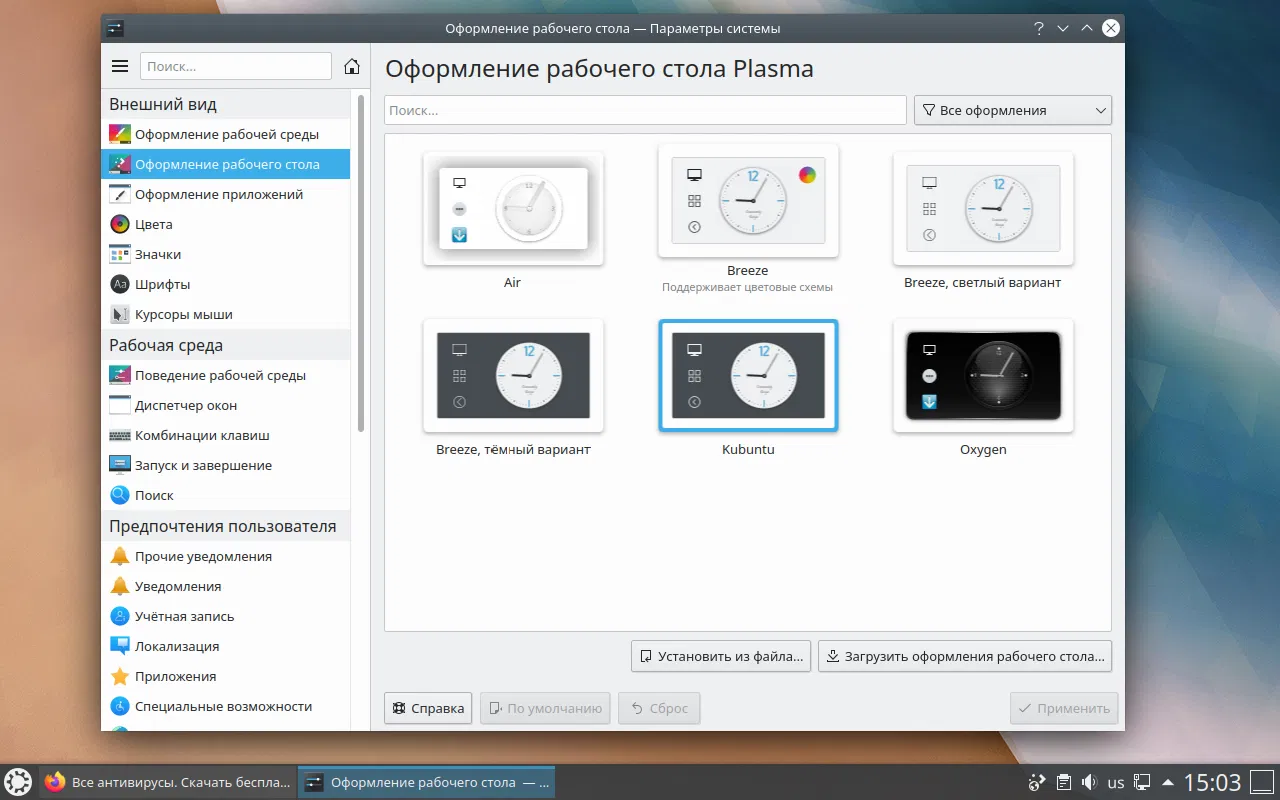1280x800 pixels.
Task: Click the По умолчанию button
Action: 545,708
